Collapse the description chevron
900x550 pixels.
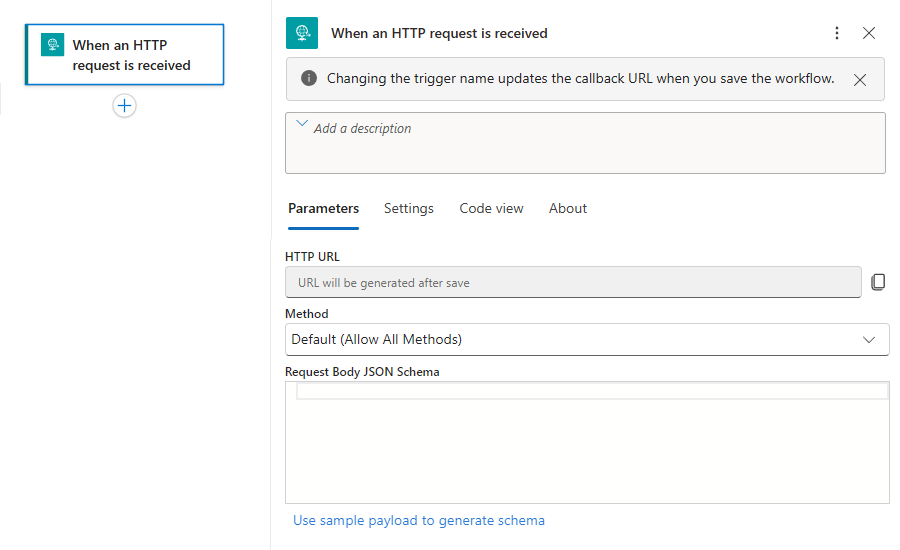(301, 126)
